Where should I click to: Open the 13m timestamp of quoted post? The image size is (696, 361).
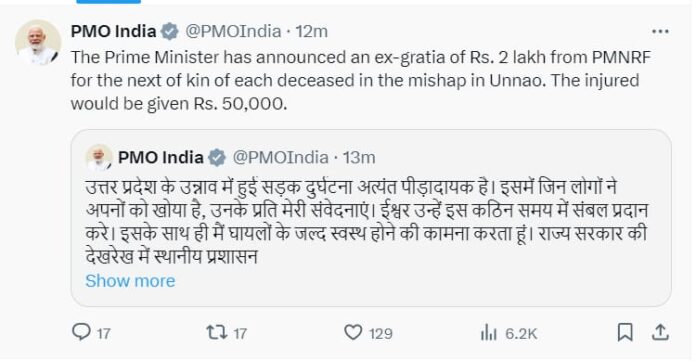pyautogui.click(x=359, y=157)
